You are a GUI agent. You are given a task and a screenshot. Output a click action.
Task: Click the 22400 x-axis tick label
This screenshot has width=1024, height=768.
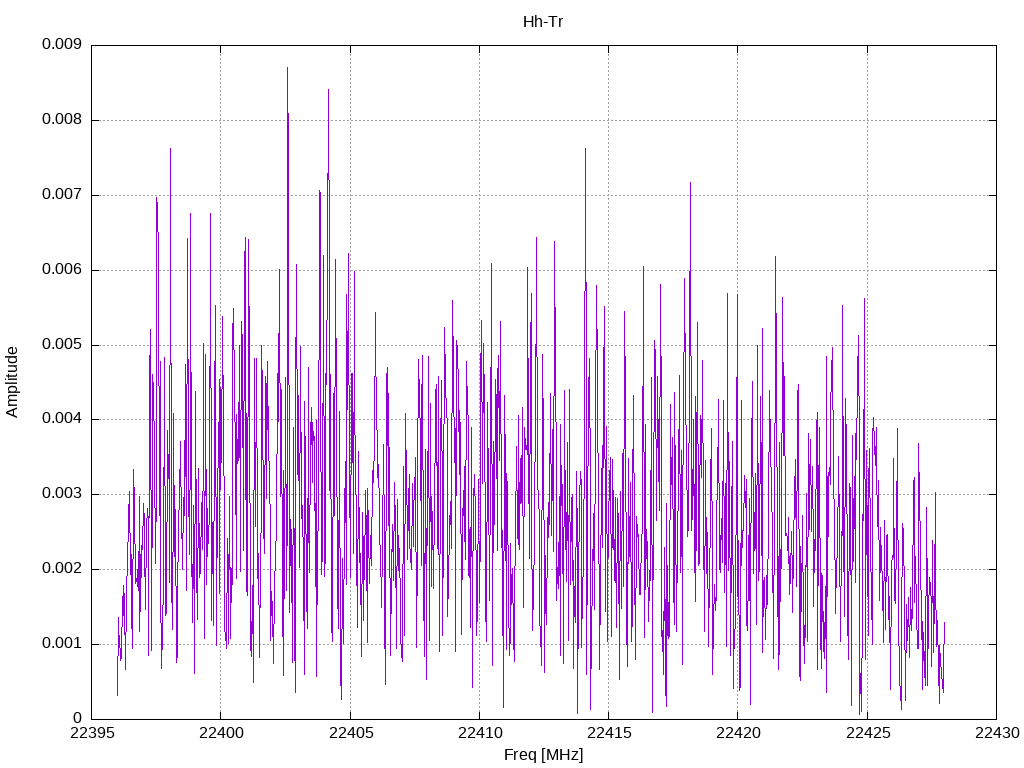pyautogui.click(x=221, y=733)
